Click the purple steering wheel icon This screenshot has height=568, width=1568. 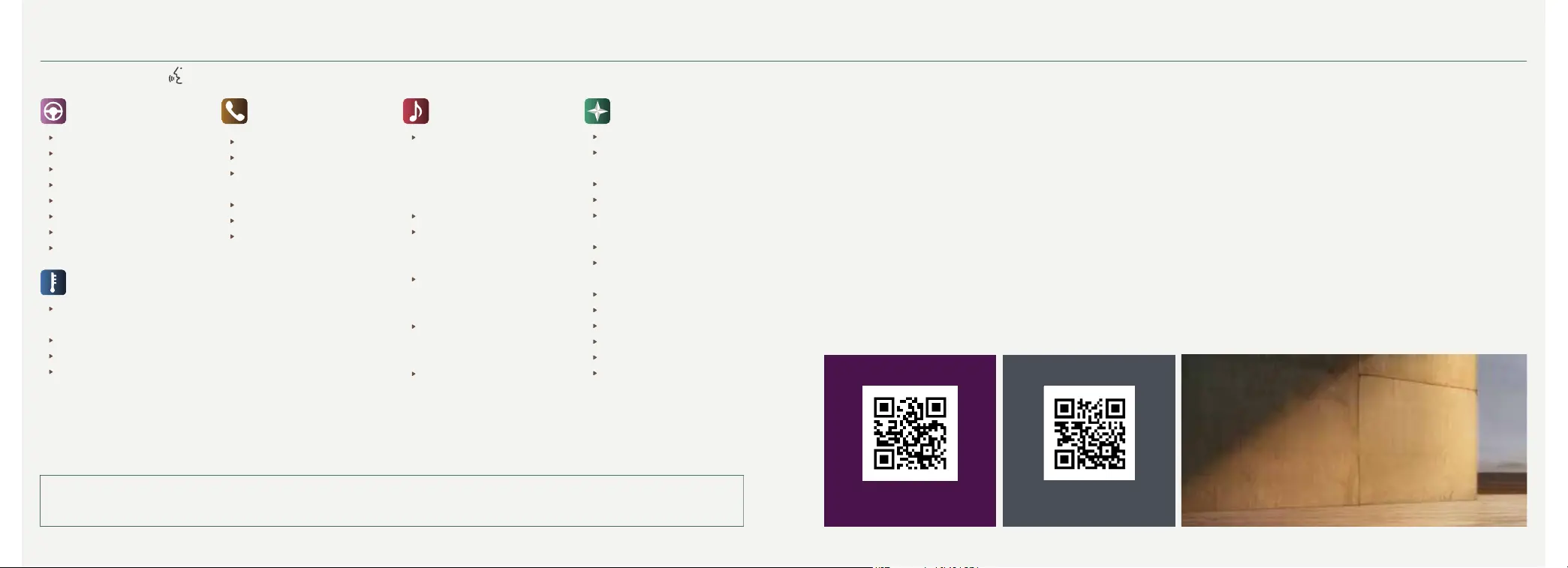53,111
